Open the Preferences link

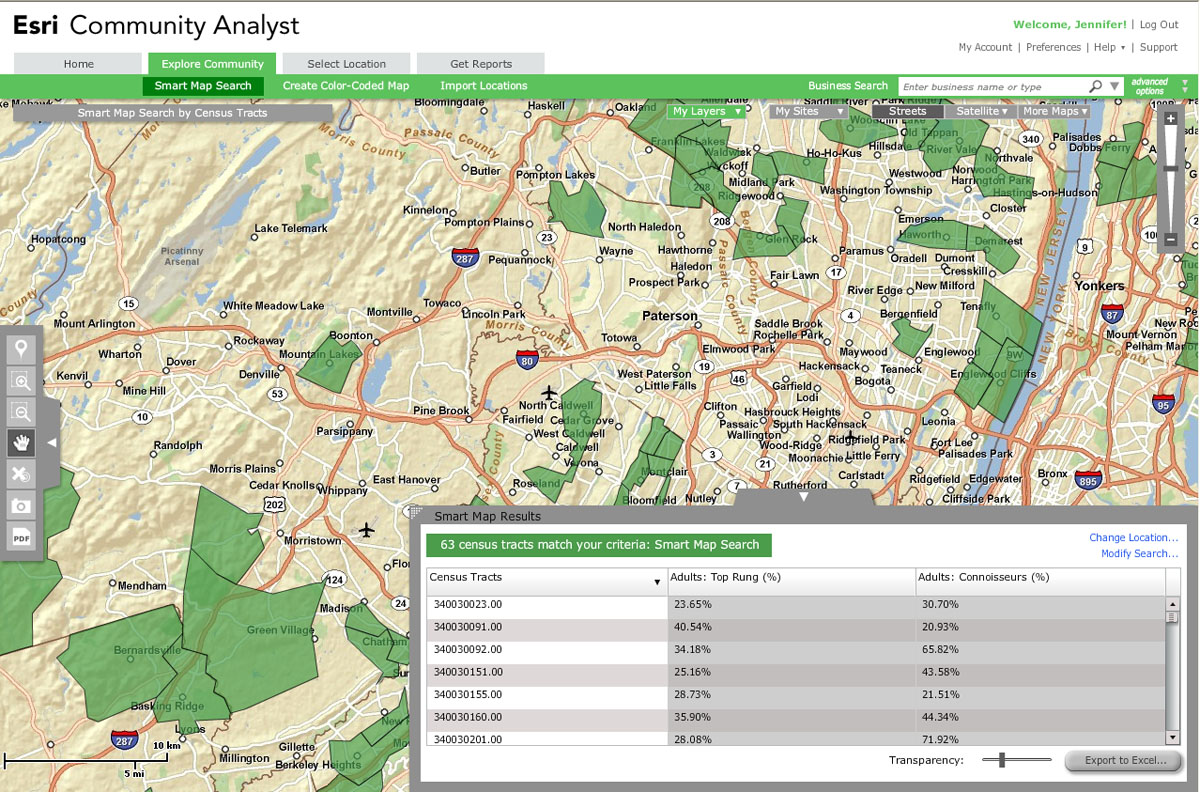coord(1053,47)
